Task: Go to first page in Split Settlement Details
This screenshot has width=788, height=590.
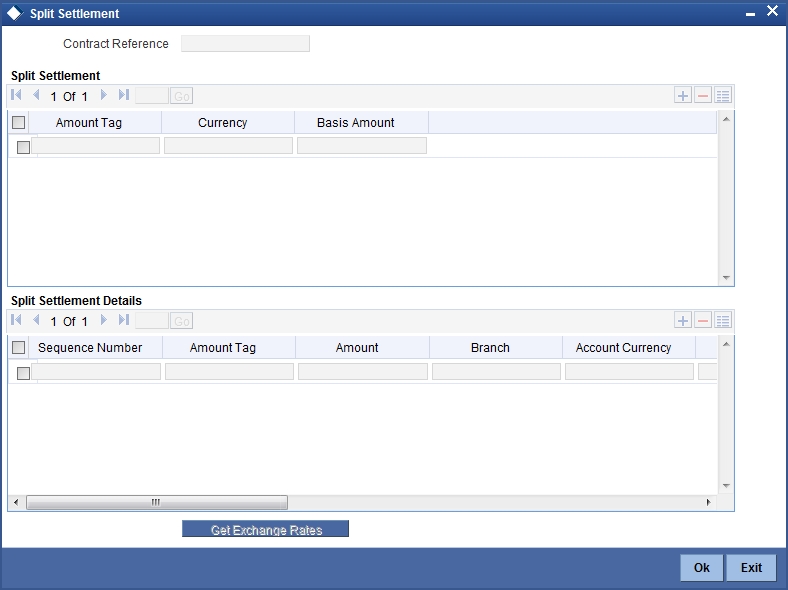Action: [16, 320]
